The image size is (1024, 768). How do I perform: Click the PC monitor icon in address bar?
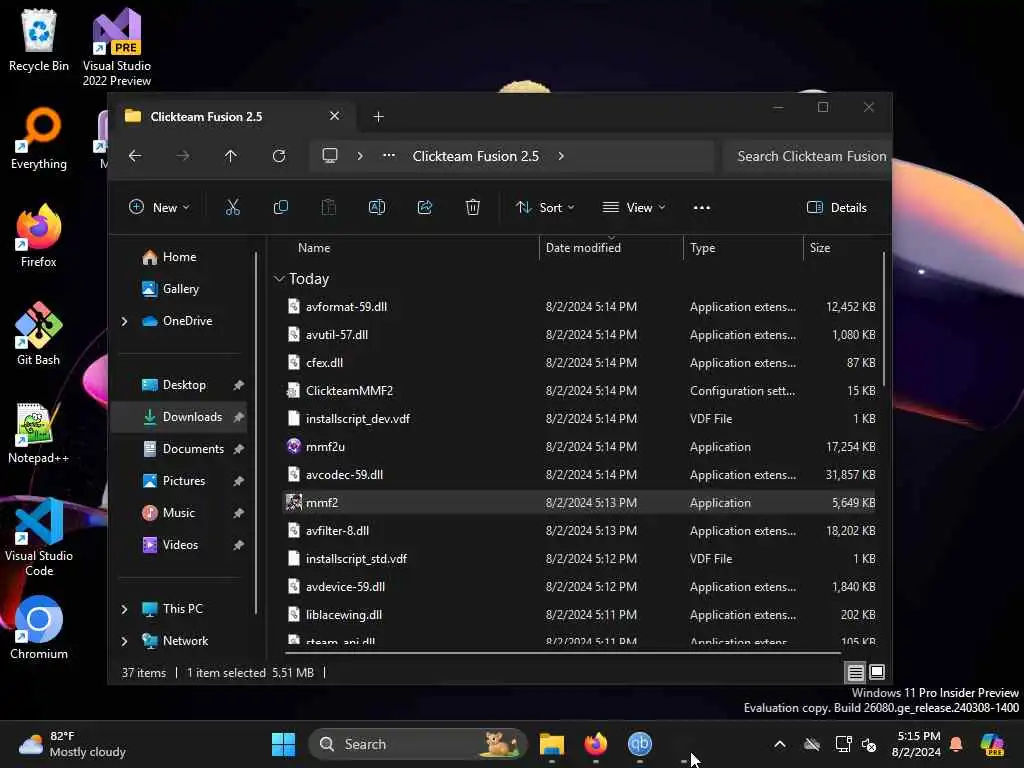pyautogui.click(x=330, y=156)
